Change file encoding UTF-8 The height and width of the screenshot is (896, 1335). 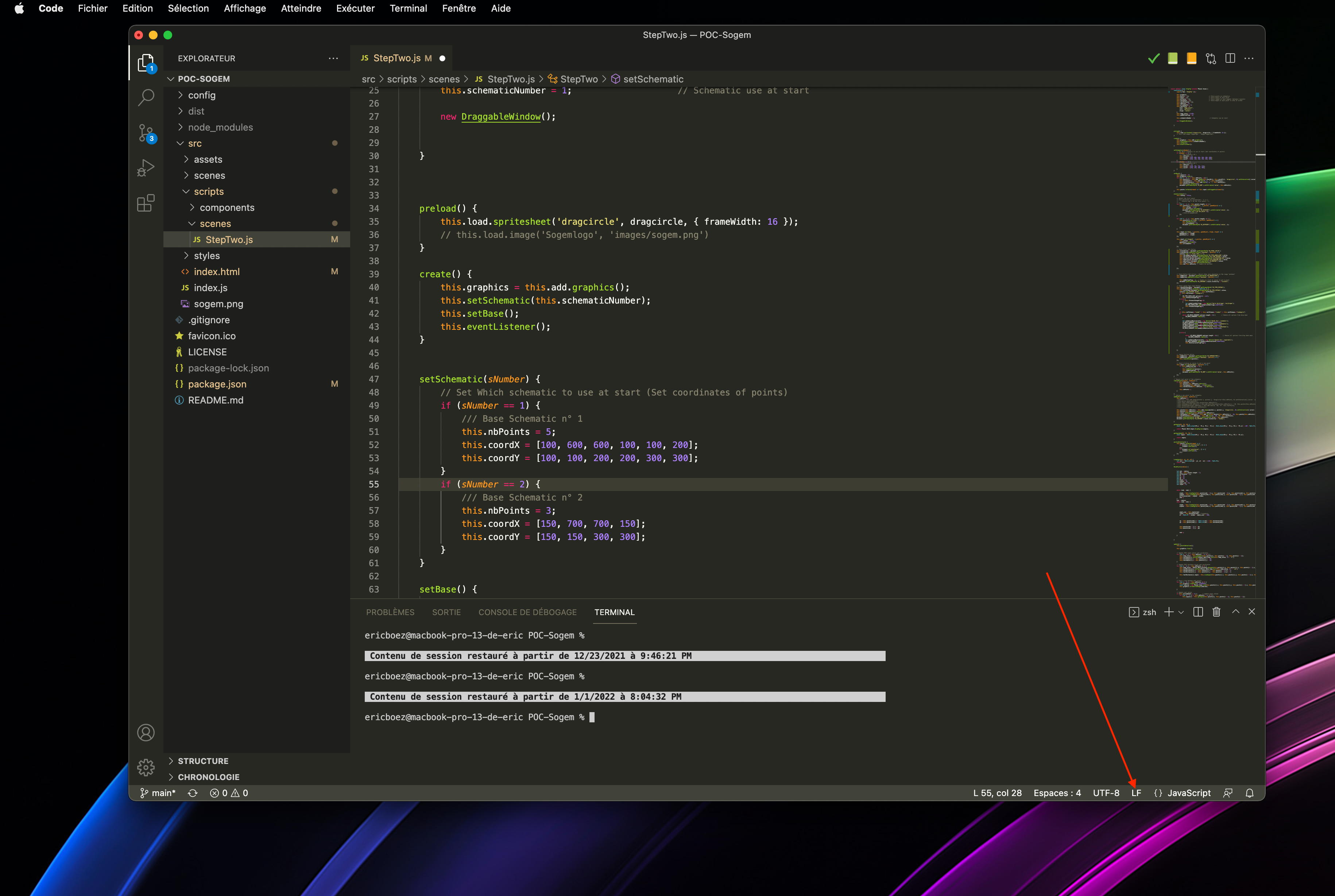(x=1106, y=793)
